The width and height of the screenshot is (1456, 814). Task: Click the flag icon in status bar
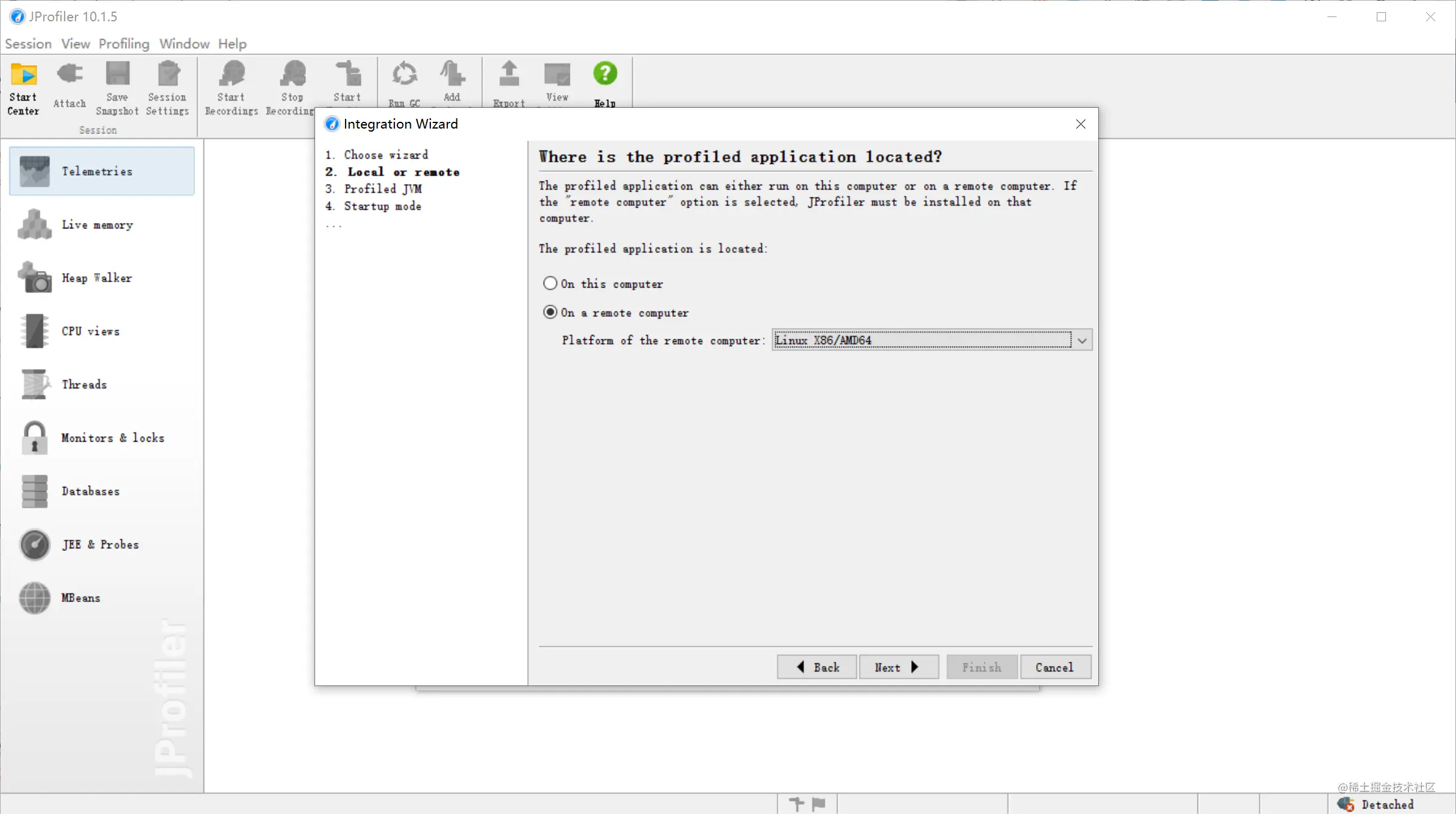819,804
